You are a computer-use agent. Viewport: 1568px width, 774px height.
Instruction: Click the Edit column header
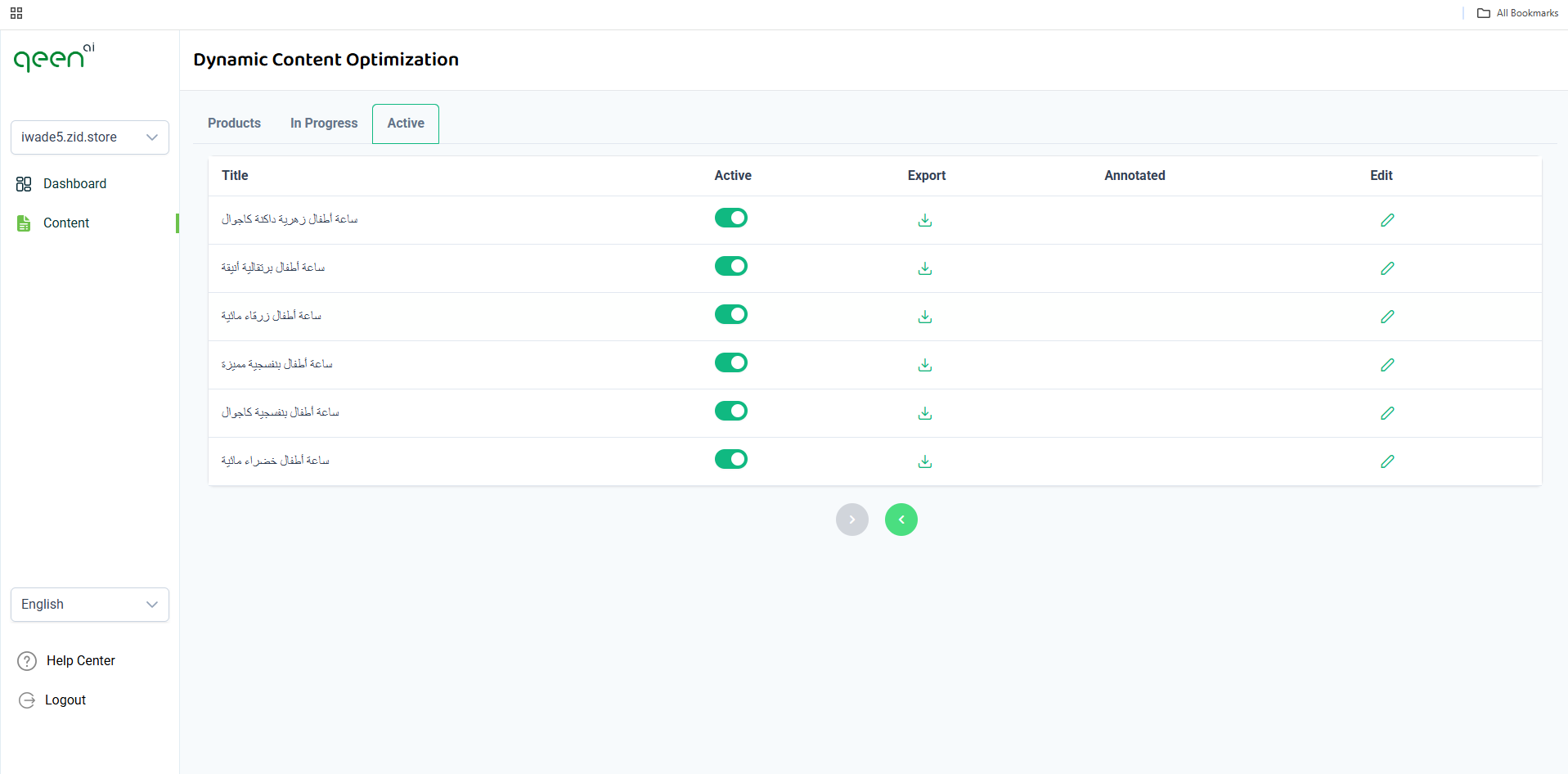tap(1382, 176)
